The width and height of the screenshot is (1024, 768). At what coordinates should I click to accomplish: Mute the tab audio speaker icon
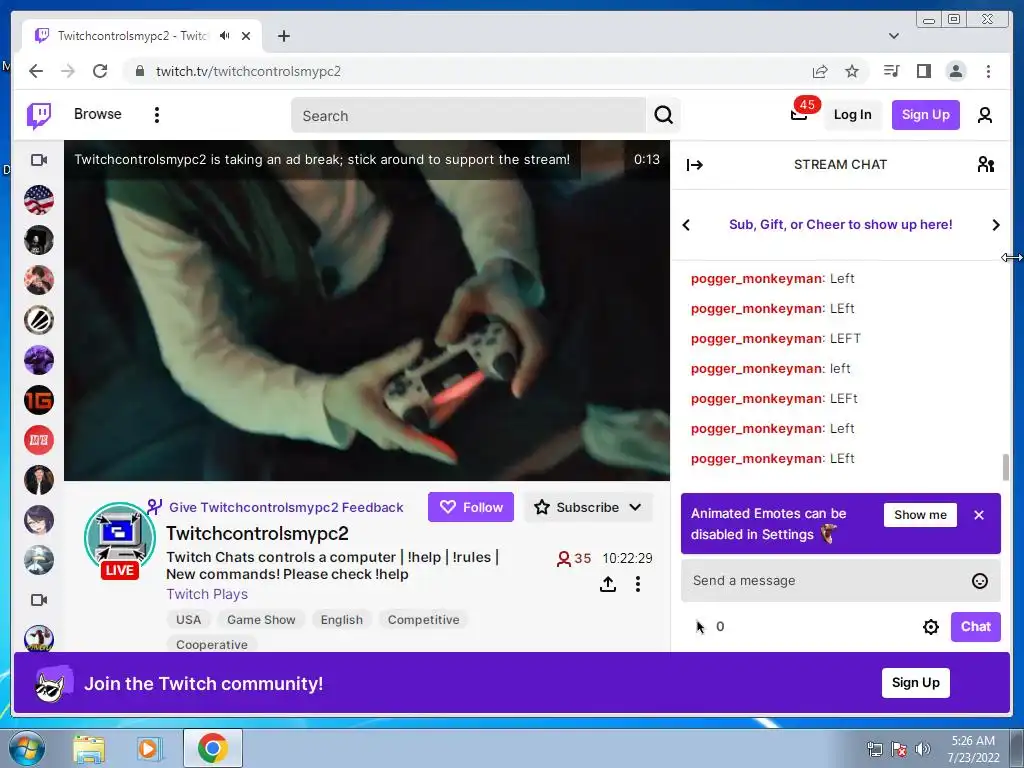(x=225, y=36)
